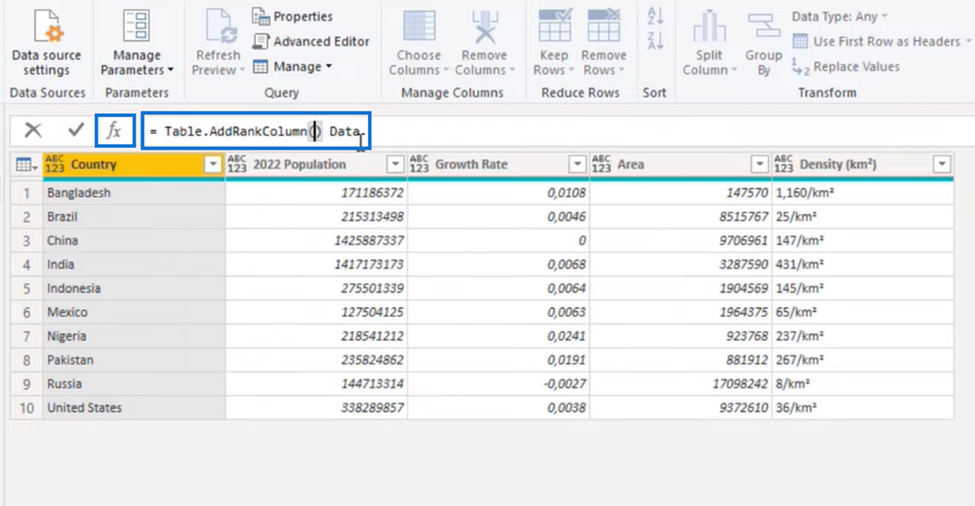Select row number 10
The width and height of the screenshot is (975, 506).
(27, 408)
